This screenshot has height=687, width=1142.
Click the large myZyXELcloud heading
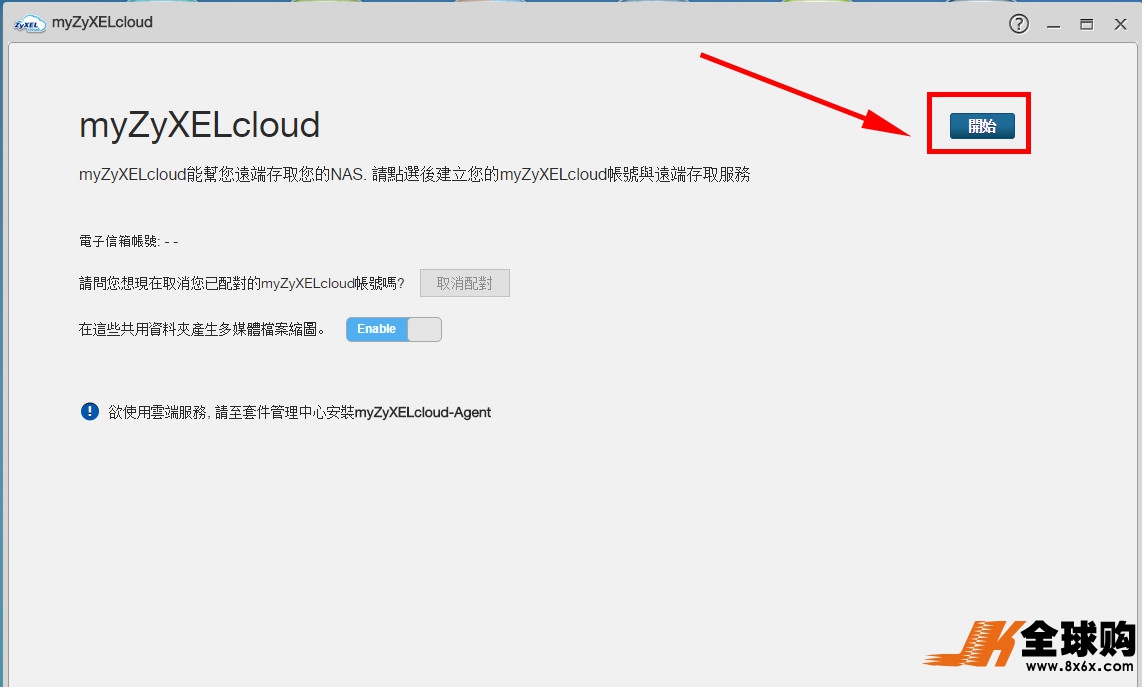(199, 125)
